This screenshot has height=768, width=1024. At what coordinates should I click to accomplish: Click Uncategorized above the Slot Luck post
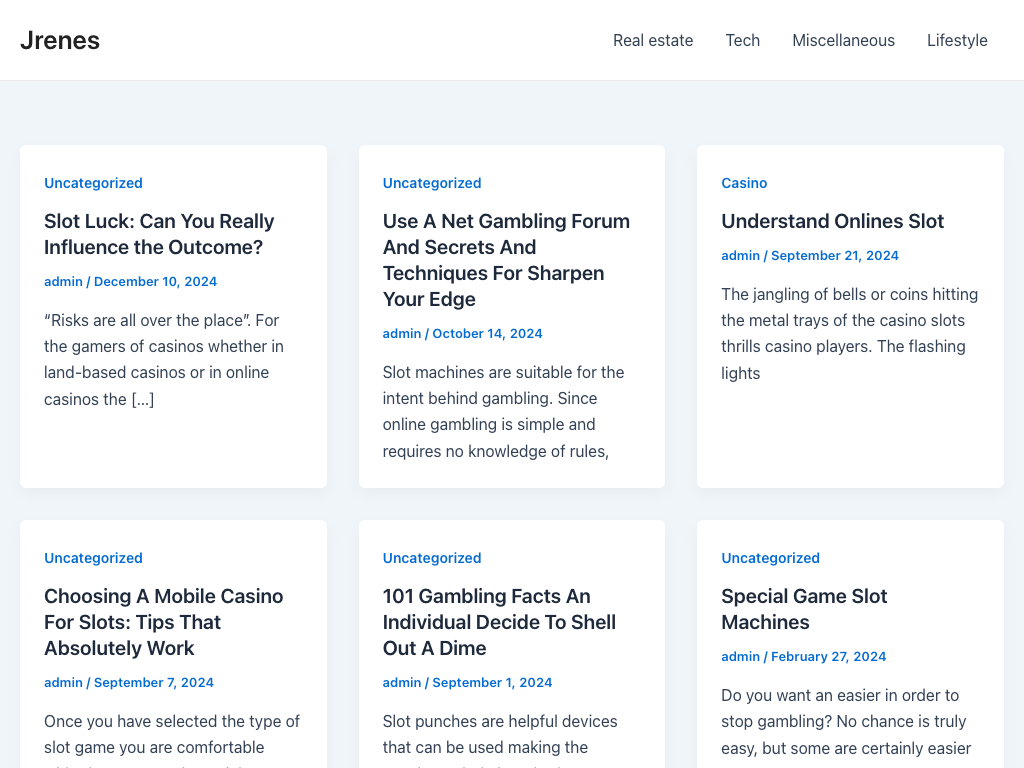93,183
